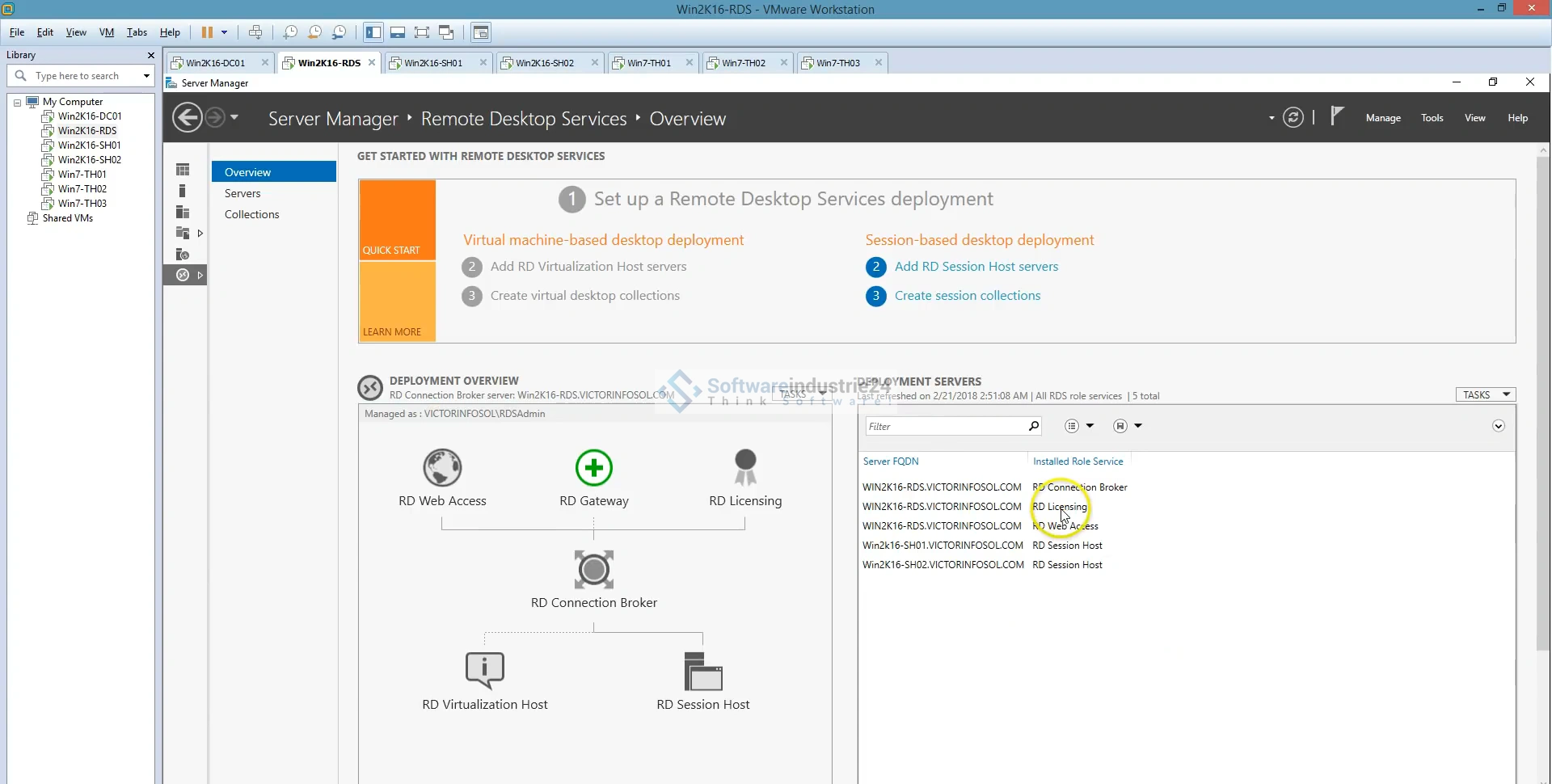The height and width of the screenshot is (784, 1552).
Task: Collapse the My Computer tree node
Action: [17, 103]
